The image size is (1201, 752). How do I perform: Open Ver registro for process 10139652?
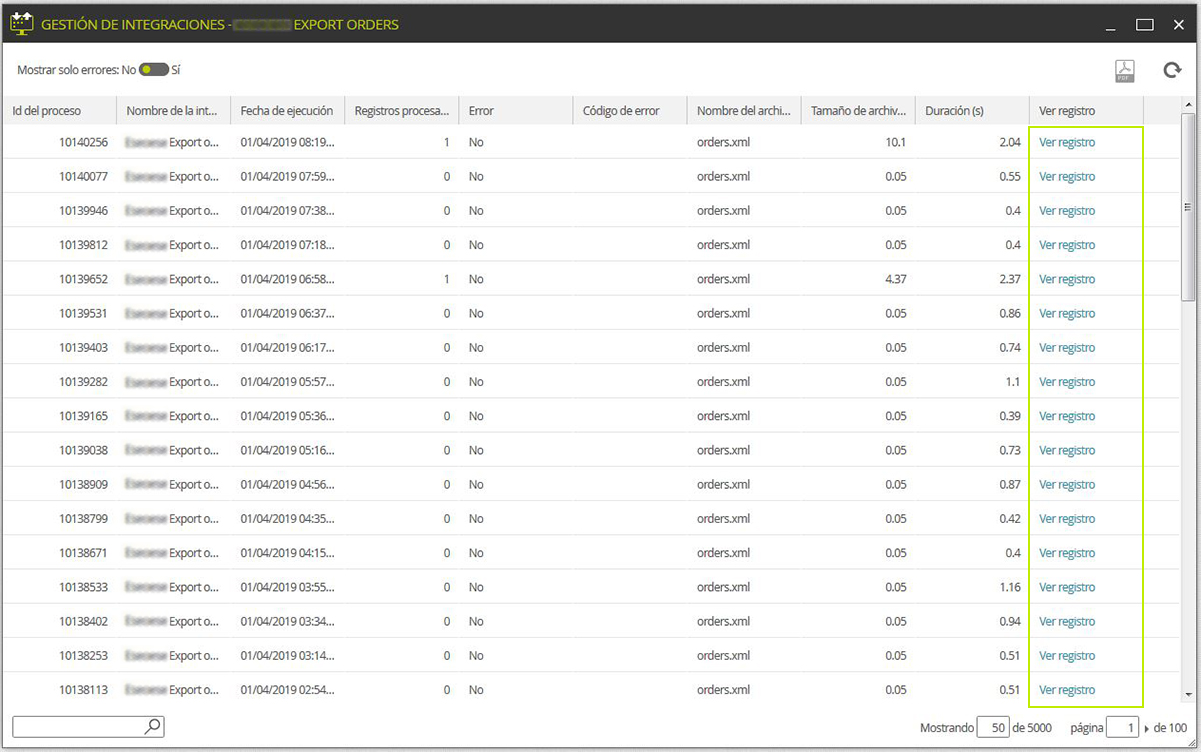(1067, 279)
